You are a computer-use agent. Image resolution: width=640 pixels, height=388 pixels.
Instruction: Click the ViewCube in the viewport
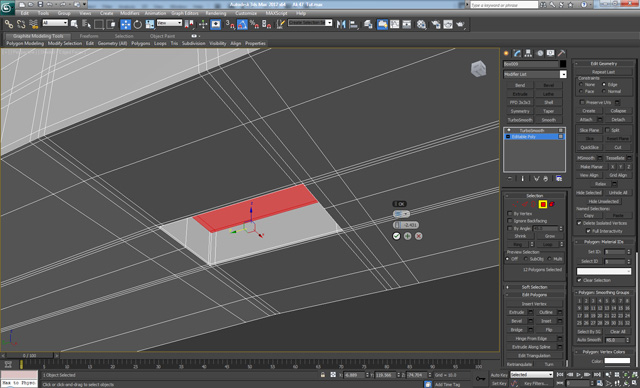click(478, 69)
